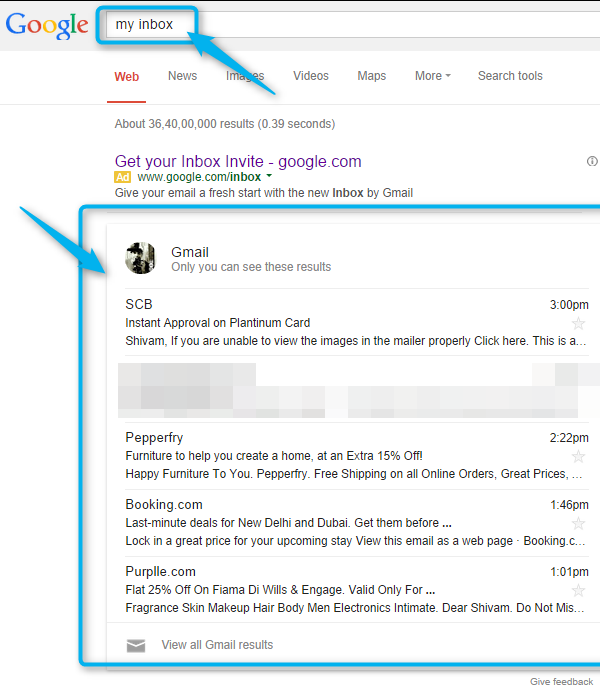Click the search box containing 'my inbox'

click(353, 24)
